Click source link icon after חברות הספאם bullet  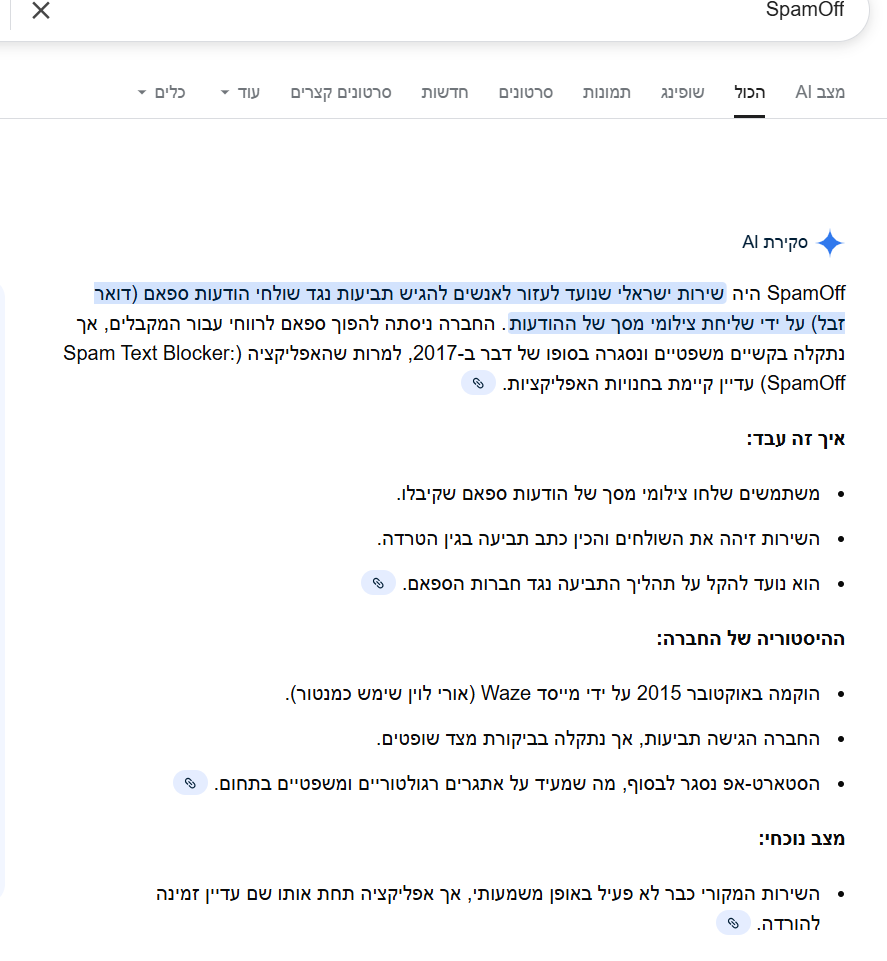click(377, 582)
